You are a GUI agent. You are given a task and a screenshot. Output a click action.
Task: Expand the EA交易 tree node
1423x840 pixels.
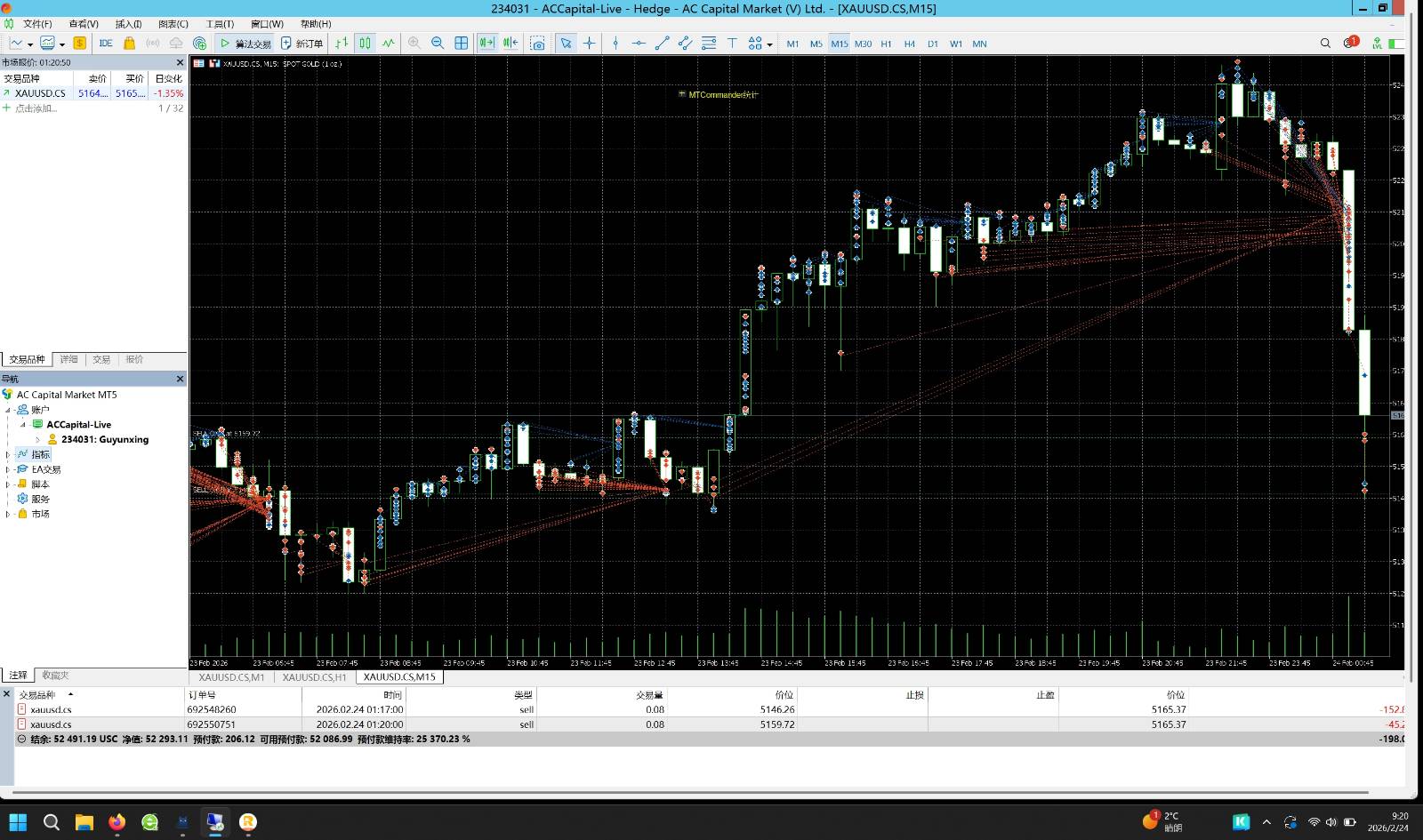click(x=8, y=469)
